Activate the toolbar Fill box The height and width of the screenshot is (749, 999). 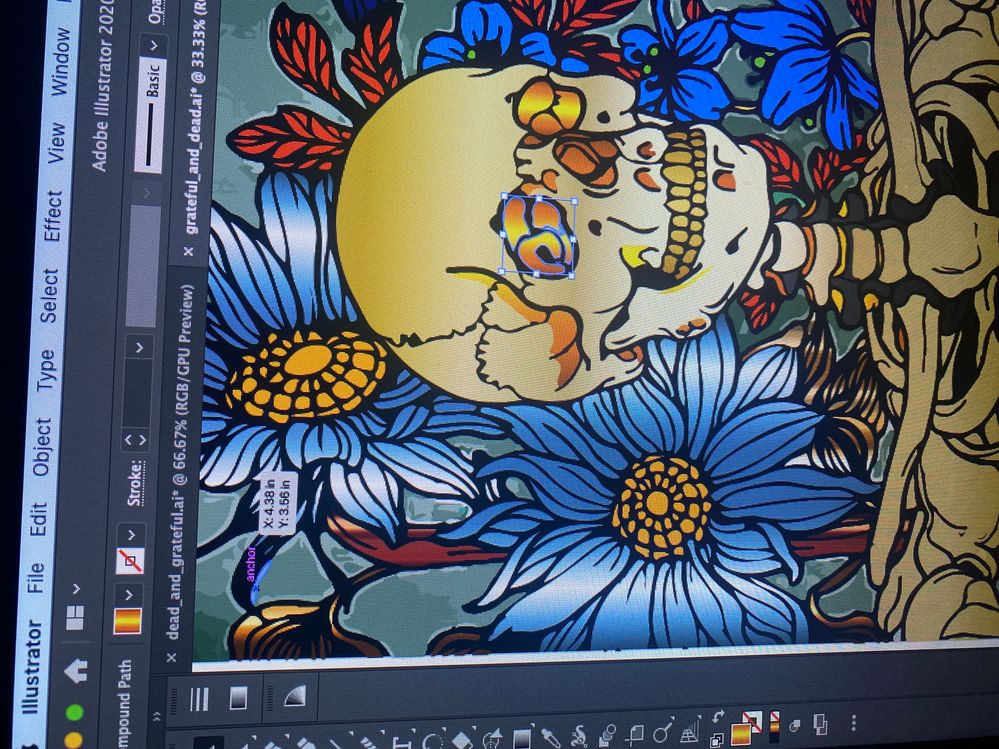(x=740, y=733)
